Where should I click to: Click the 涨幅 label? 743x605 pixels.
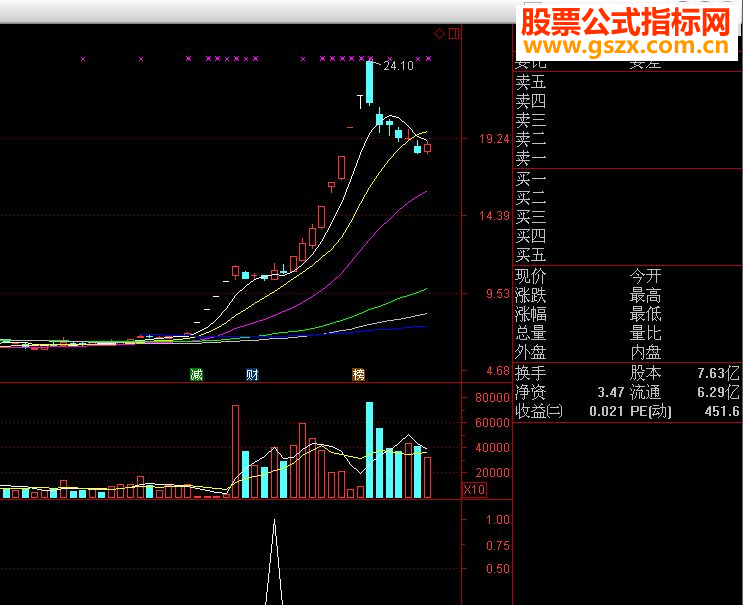(x=531, y=314)
